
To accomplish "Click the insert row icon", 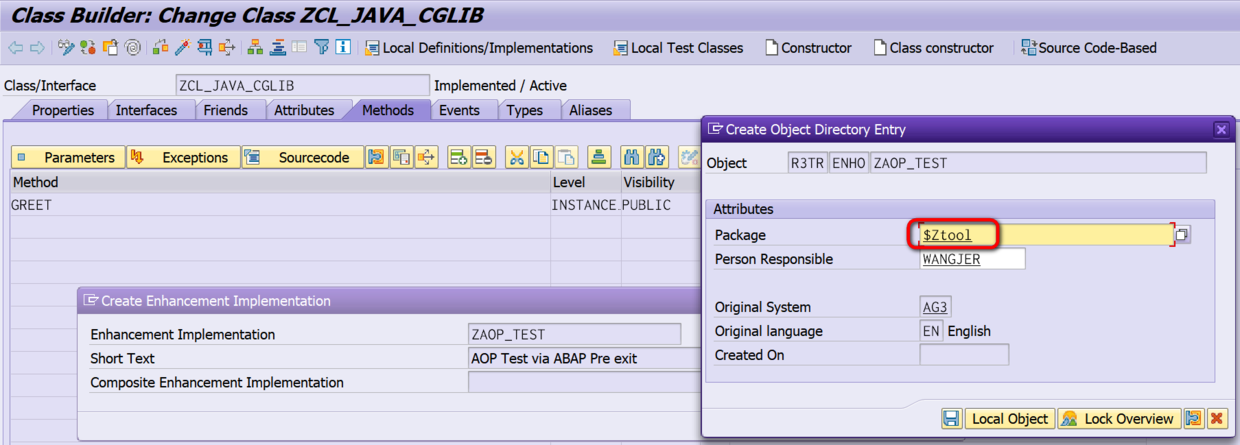I will 459,157.
